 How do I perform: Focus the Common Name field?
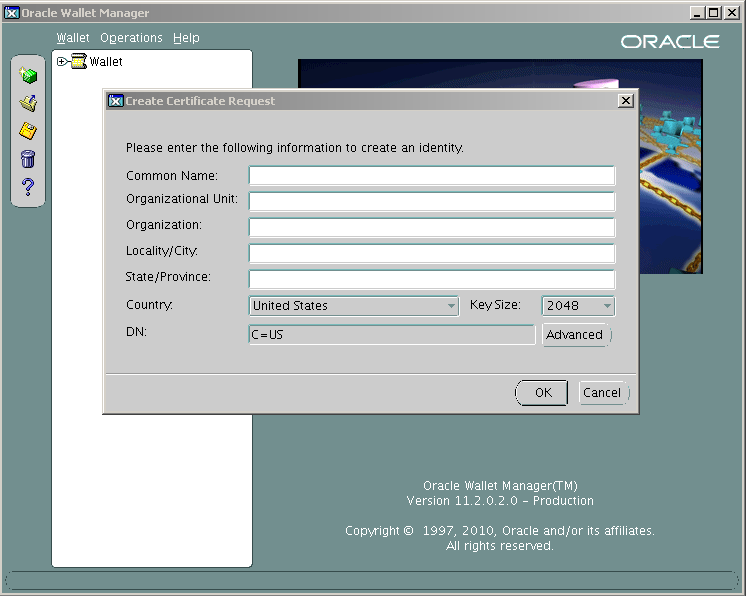[x=432, y=176]
